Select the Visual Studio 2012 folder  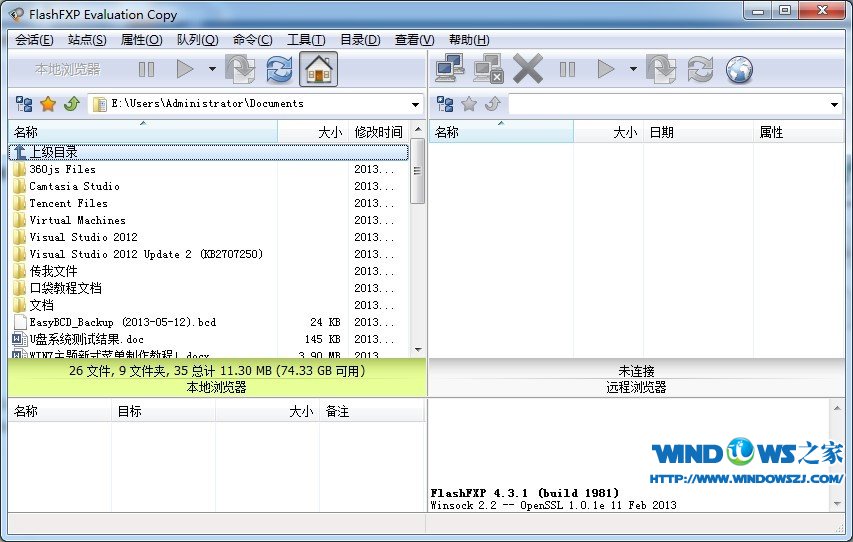coord(83,237)
